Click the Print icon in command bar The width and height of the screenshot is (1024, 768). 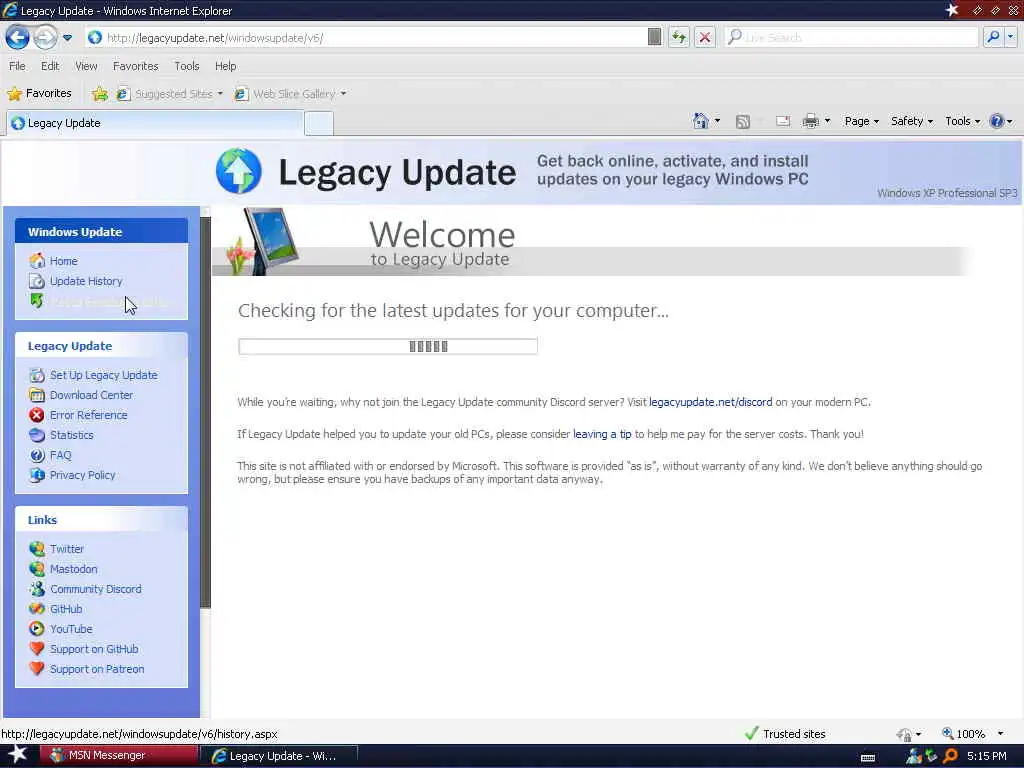click(x=810, y=121)
